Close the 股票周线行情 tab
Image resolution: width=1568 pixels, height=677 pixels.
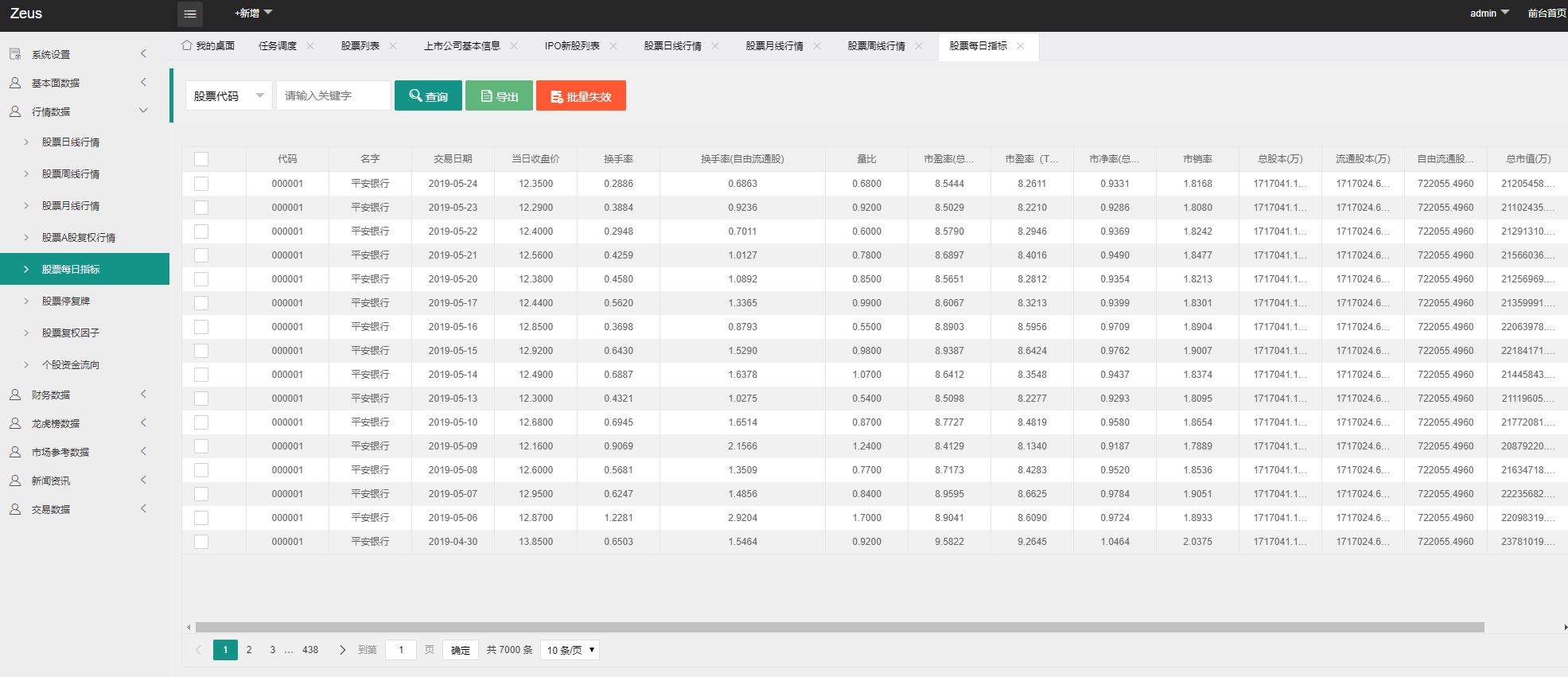[x=919, y=46]
